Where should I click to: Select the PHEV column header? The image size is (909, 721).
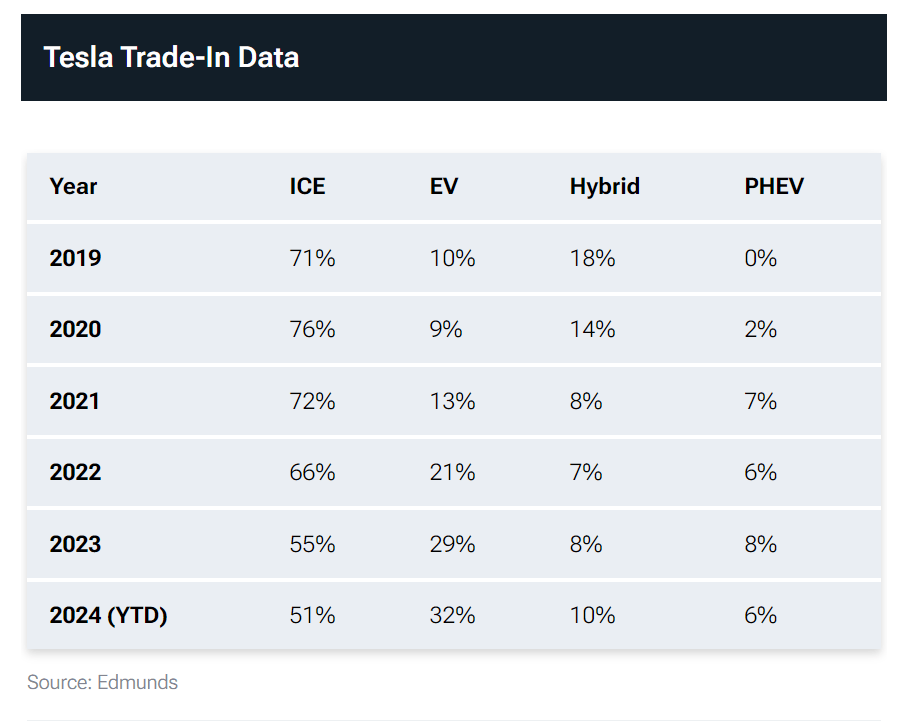pyautogui.click(x=773, y=186)
